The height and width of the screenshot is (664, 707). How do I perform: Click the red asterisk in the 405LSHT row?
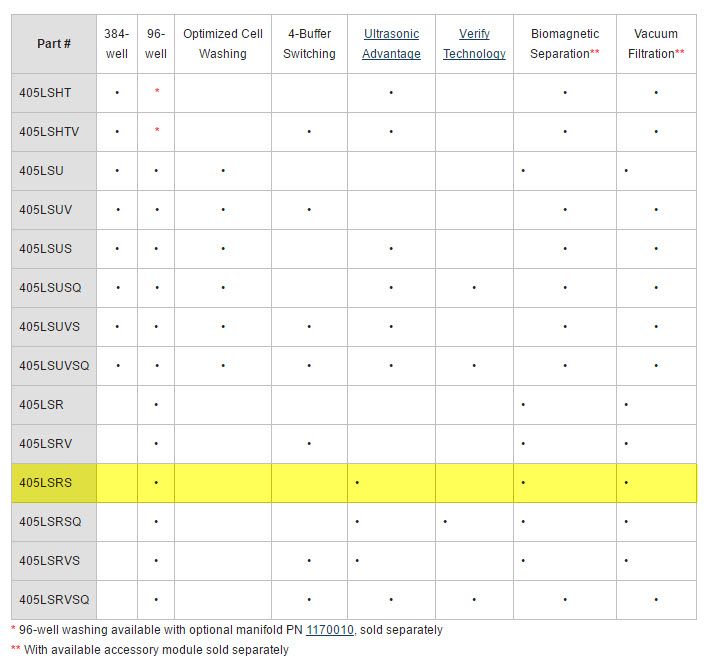tap(156, 93)
